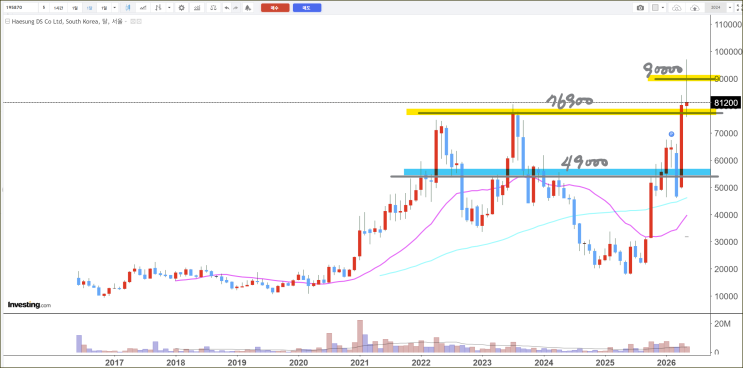This screenshot has height=368, width=743.
Task: Click the 2023 time axis label
Action: (x=482, y=363)
